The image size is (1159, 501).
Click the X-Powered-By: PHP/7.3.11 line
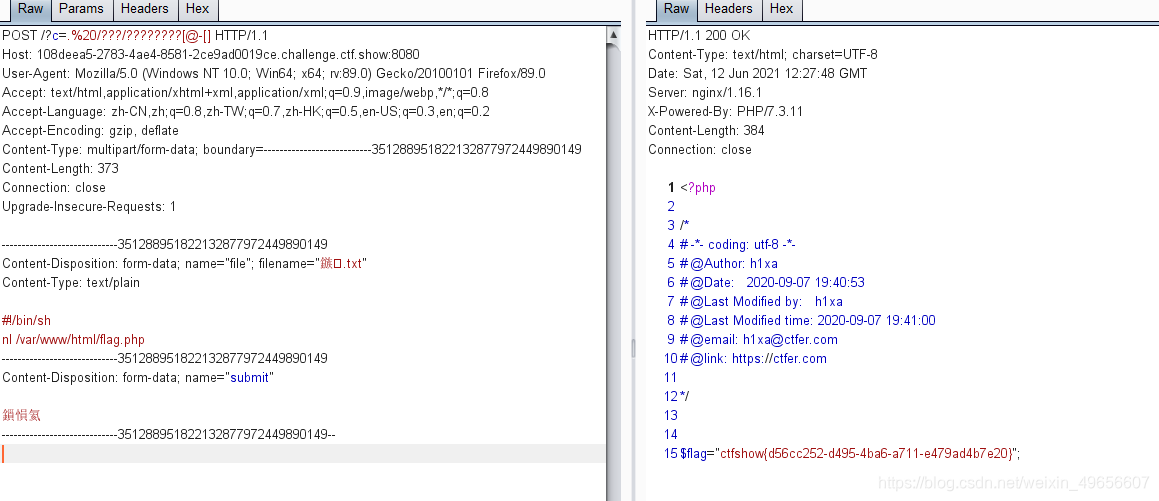[725, 112]
